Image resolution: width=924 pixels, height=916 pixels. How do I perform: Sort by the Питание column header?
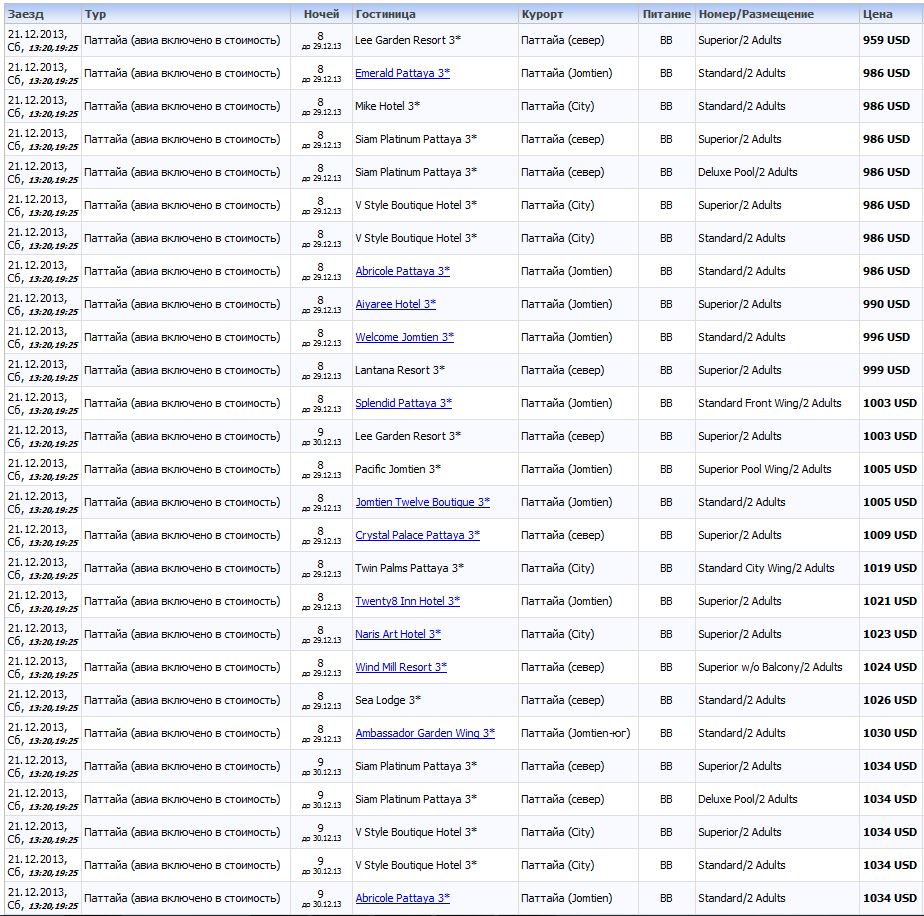(x=666, y=14)
